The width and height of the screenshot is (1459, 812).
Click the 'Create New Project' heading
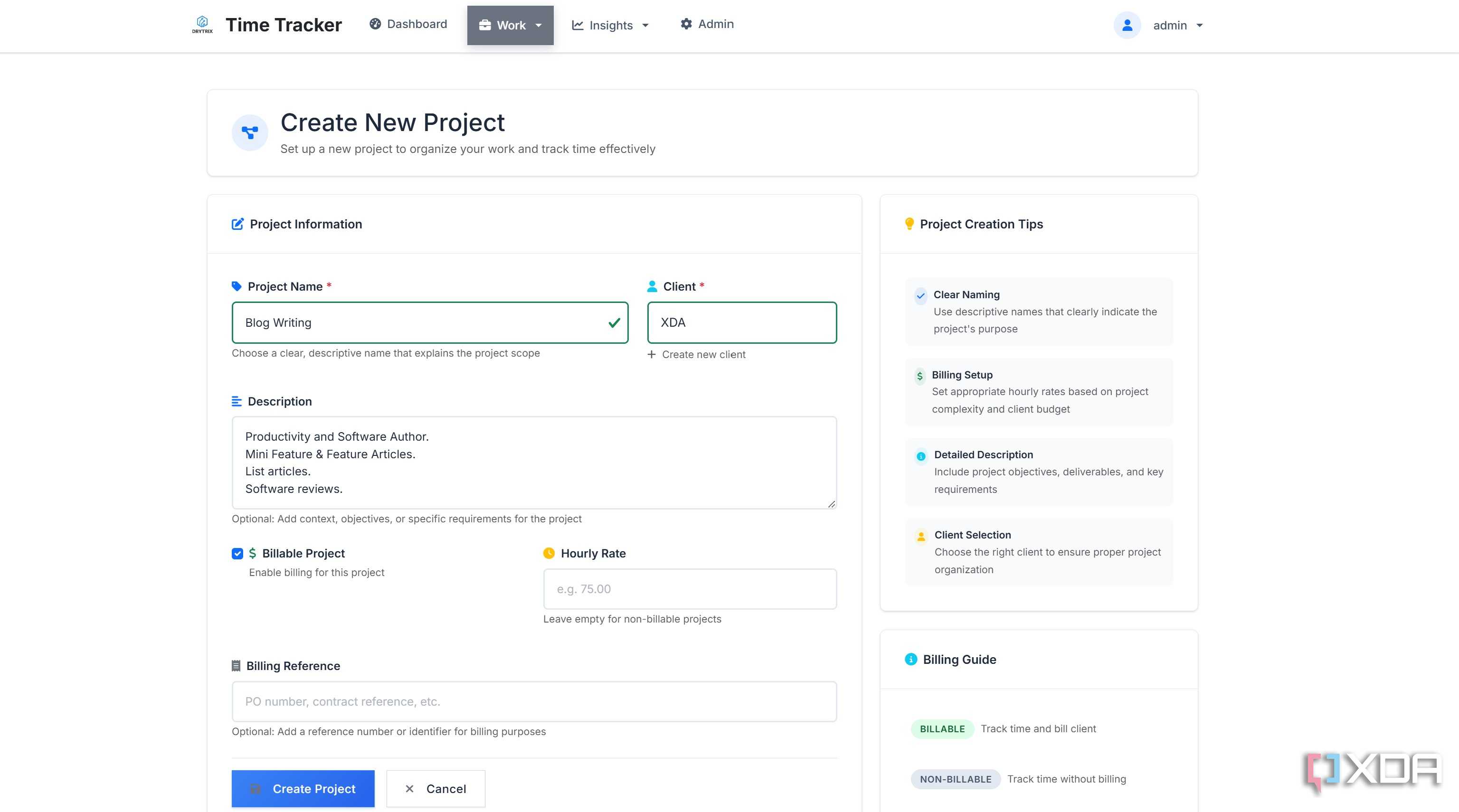(x=392, y=123)
